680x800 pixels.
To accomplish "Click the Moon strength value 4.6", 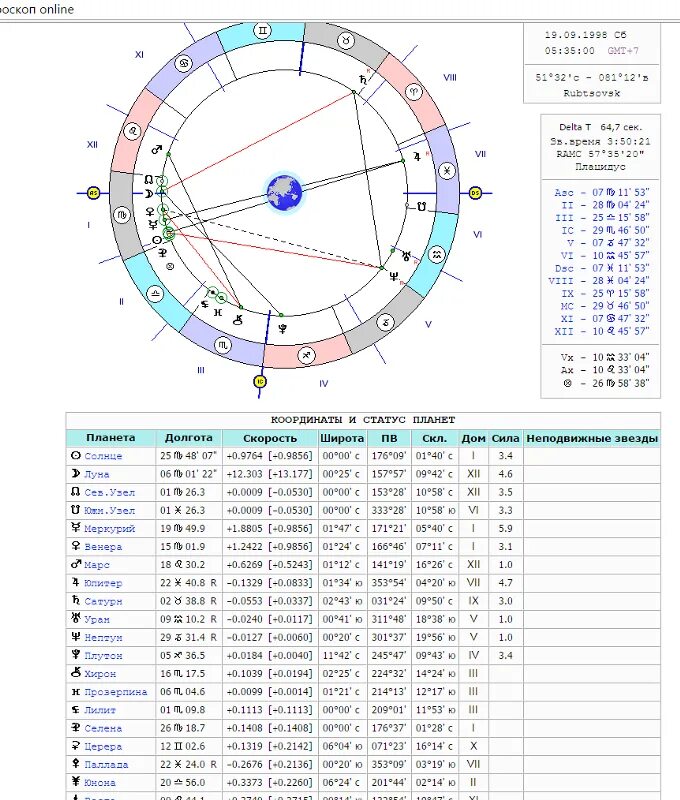I will pyautogui.click(x=506, y=474).
